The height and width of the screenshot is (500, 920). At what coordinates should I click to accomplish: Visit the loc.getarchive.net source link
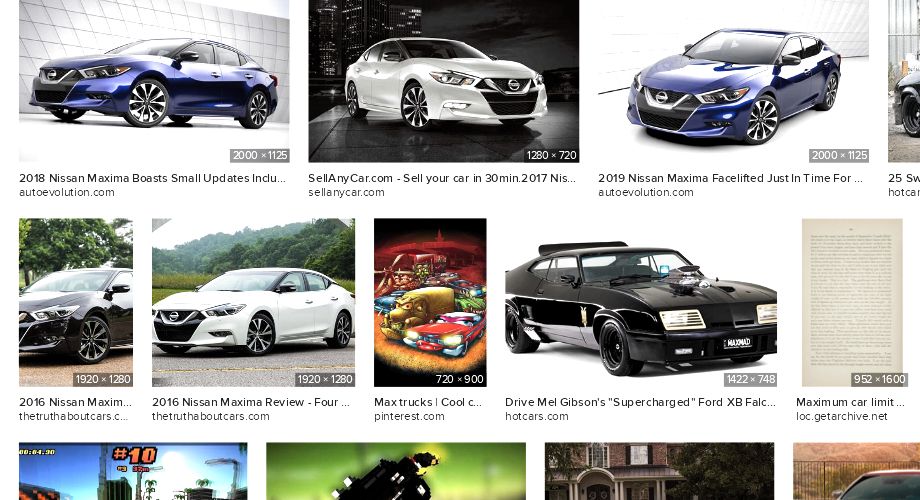click(841, 416)
